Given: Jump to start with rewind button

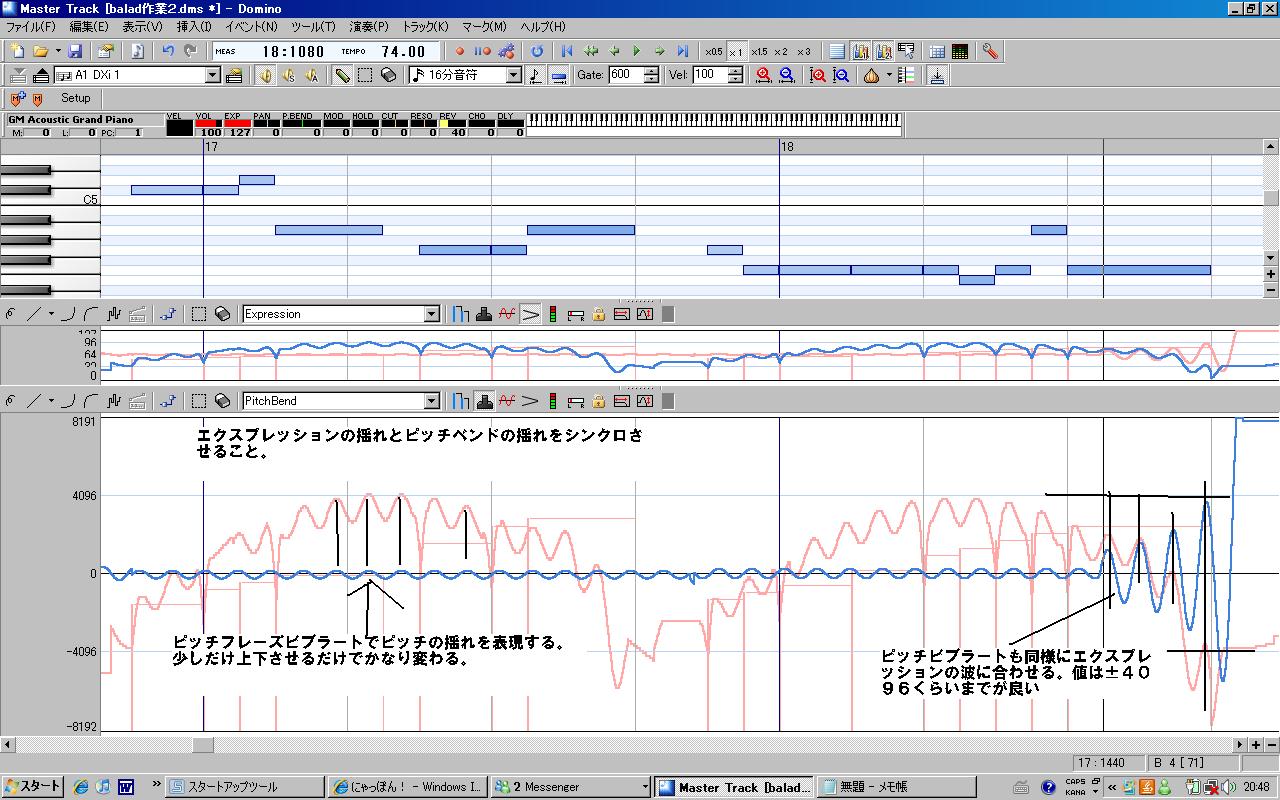Looking at the screenshot, I should click(567, 51).
